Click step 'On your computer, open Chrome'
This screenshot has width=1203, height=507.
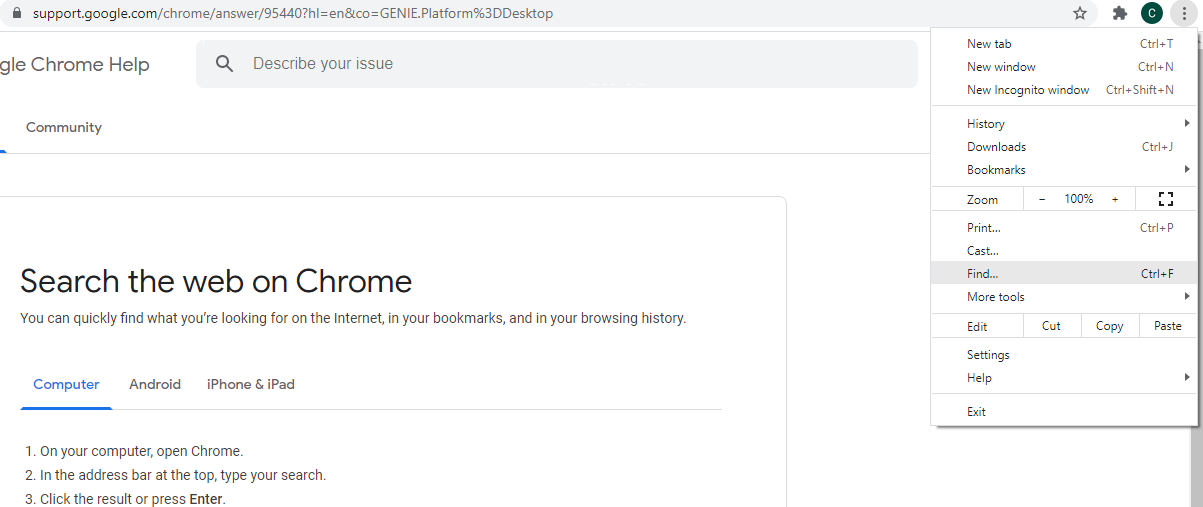tap(141, 451)
